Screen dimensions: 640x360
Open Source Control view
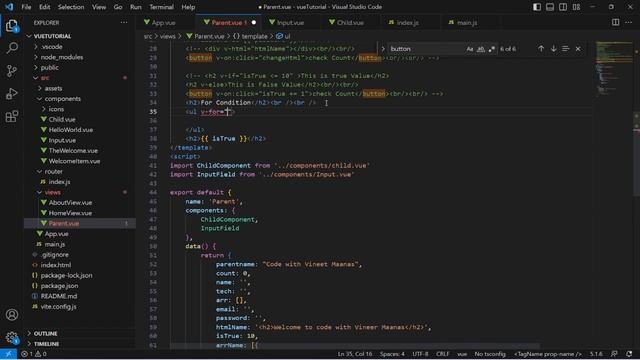tap(12, 71)
